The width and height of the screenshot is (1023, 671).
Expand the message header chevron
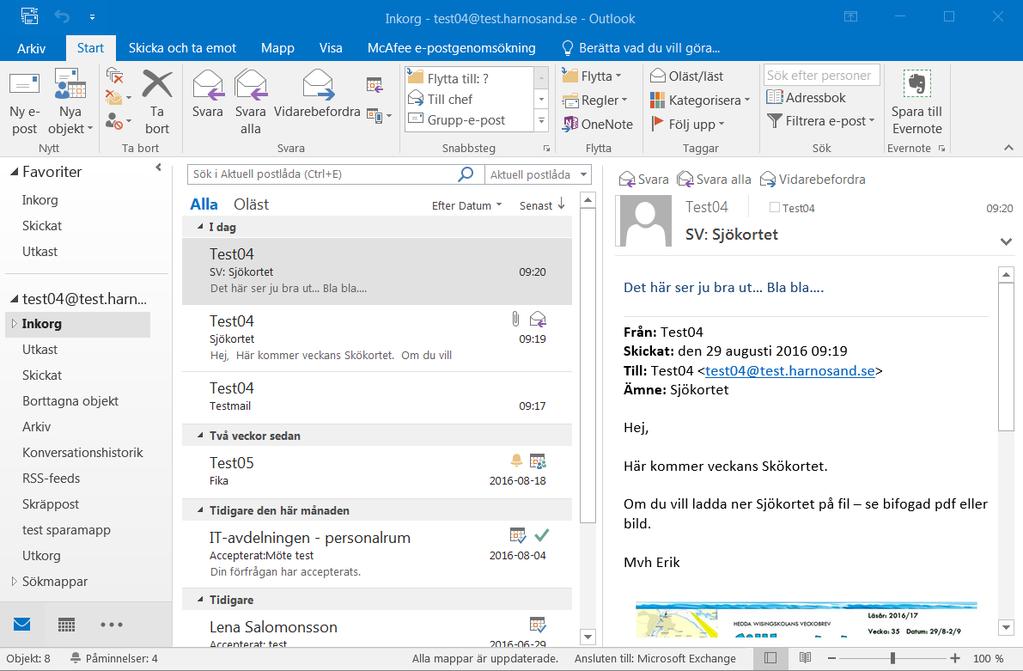1006,242
